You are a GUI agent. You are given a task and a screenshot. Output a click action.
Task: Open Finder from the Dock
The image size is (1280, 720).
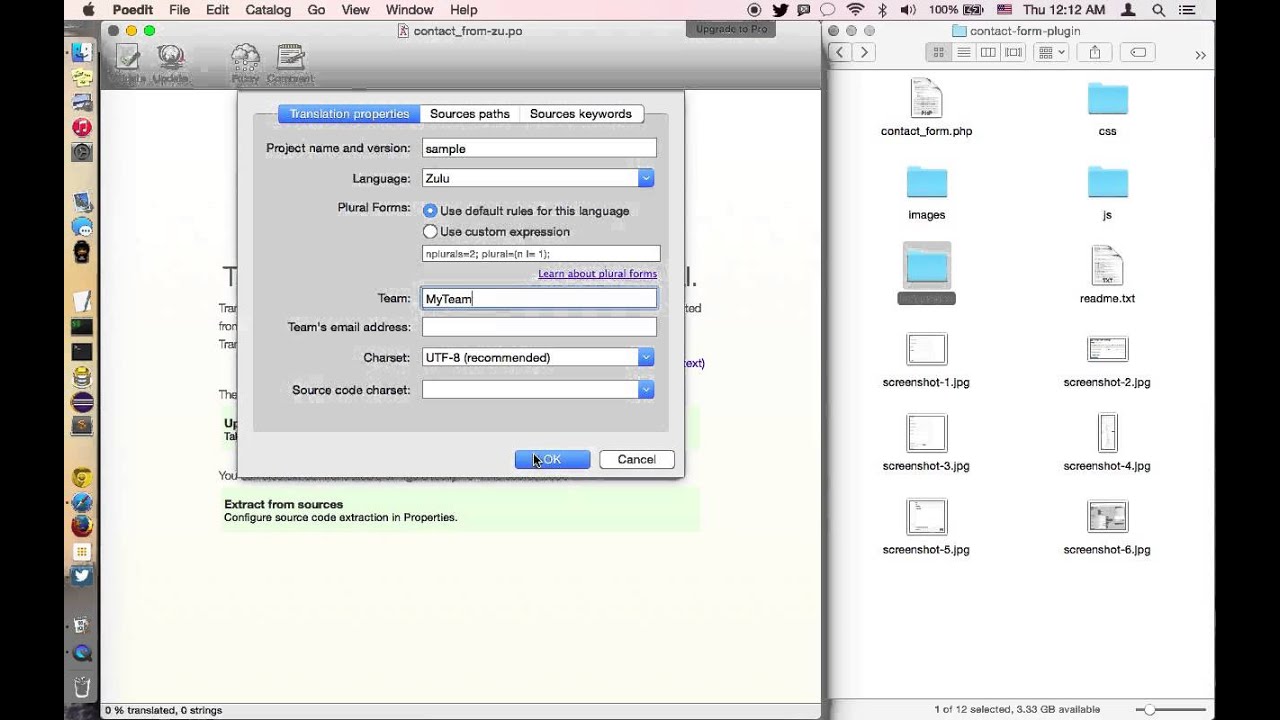(x=82, y=53)
